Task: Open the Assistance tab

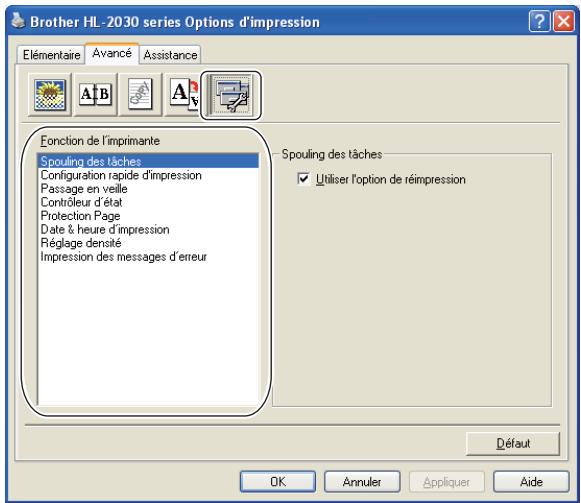Action: [170, 55]
